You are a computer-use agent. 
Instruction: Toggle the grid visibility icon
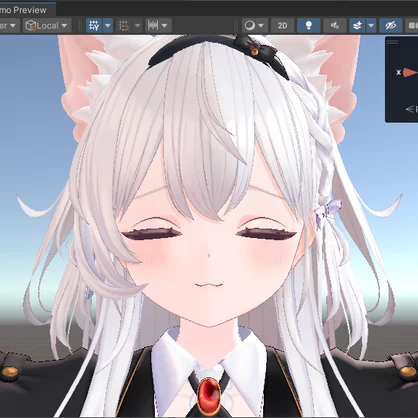coord(94,26)
